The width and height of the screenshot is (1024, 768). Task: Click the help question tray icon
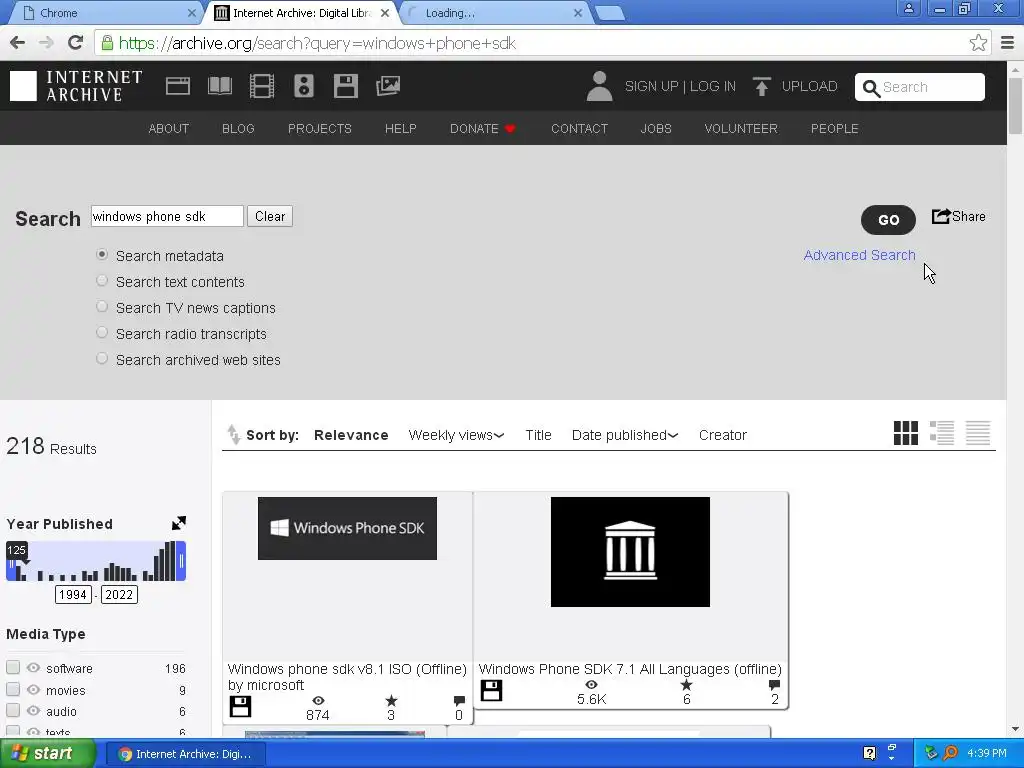pos(869,753)
